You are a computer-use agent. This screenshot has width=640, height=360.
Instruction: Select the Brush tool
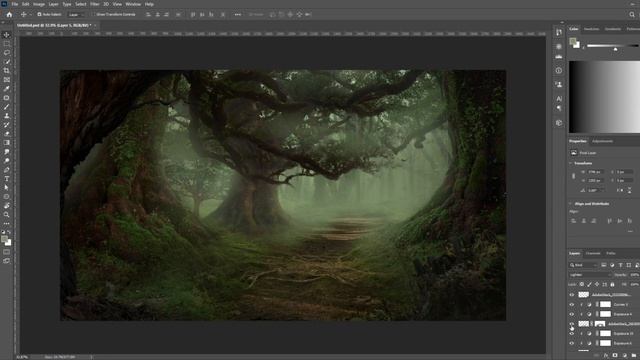7,107
